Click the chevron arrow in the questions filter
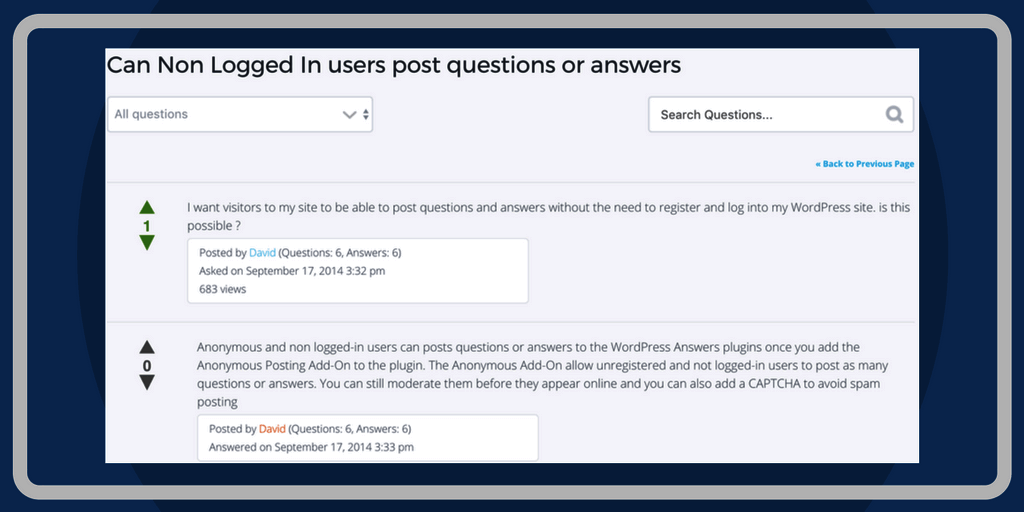Image resolution: width=1024 pixels, height=512 pixels. pos(349,115)
